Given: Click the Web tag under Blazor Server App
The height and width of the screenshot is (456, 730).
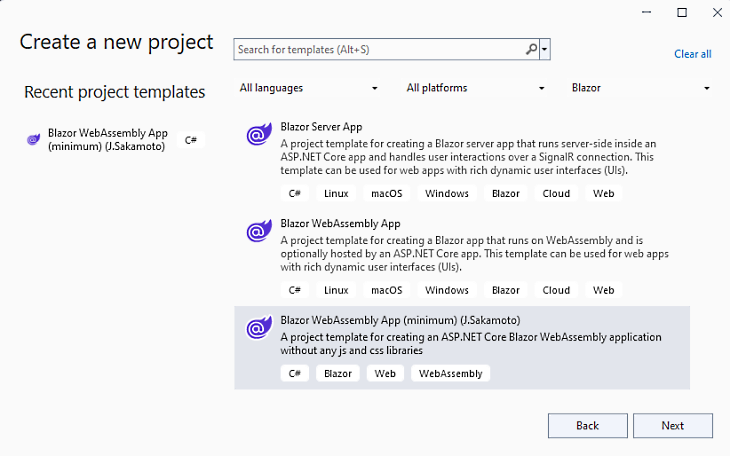Looking at the screenshot, I should 603,193.
